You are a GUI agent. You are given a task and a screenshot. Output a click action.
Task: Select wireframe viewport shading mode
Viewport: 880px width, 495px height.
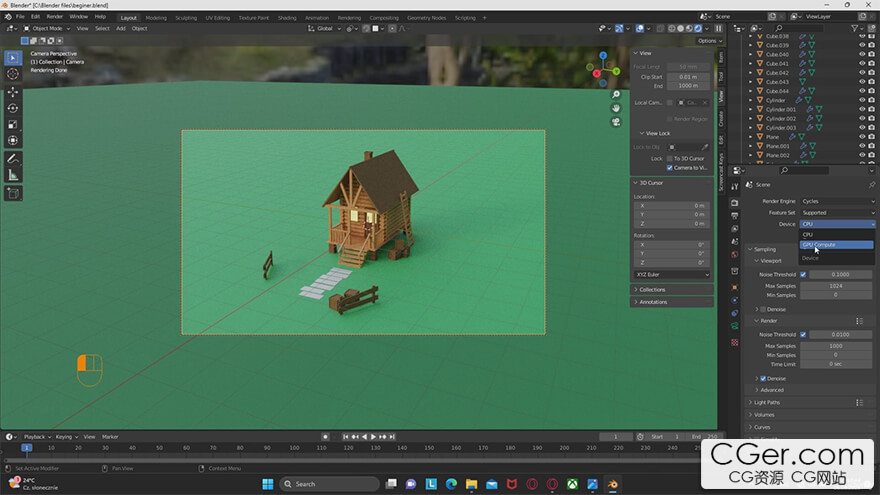[672, 29]
